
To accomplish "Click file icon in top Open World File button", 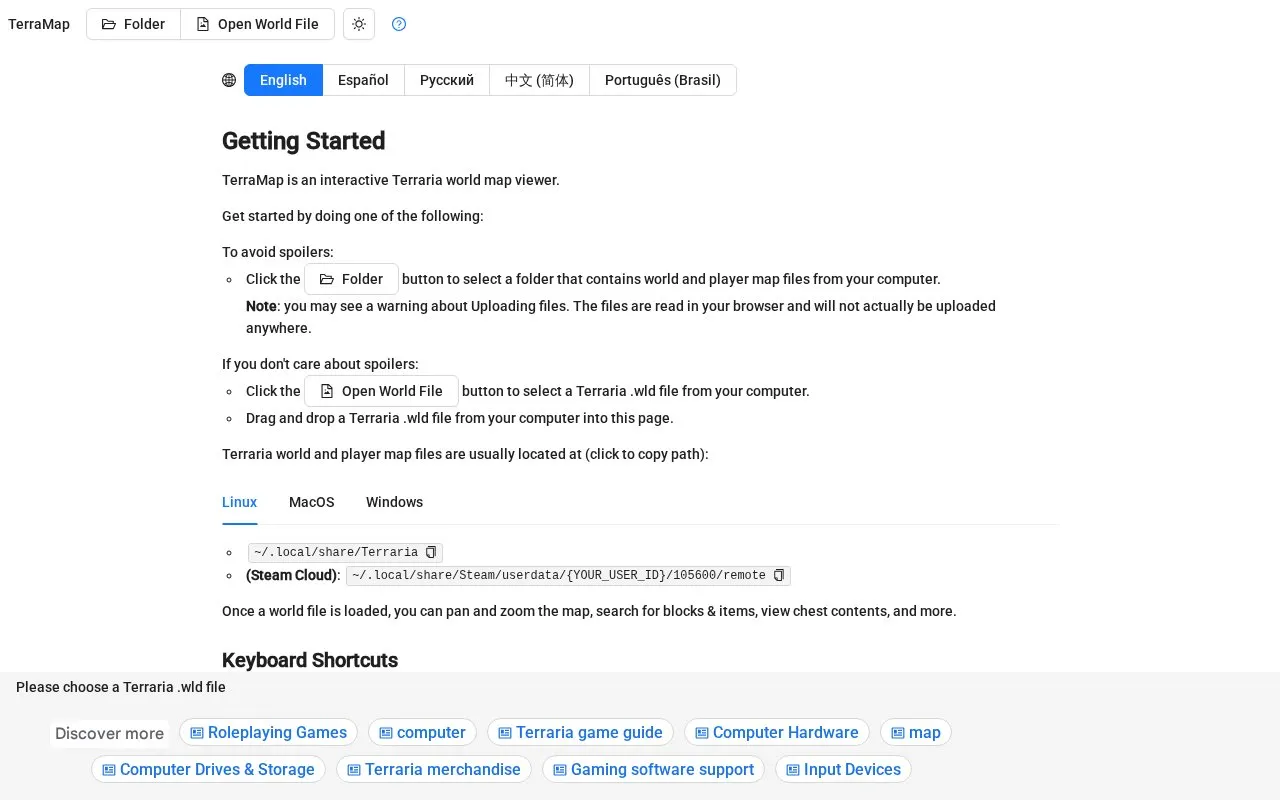I will click(x=203, y=24).
